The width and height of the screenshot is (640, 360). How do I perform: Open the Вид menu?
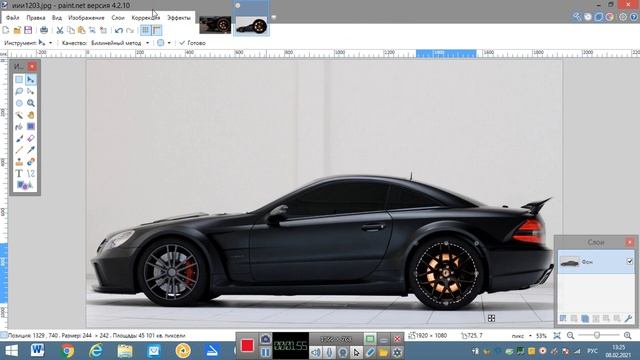(57, 18)
